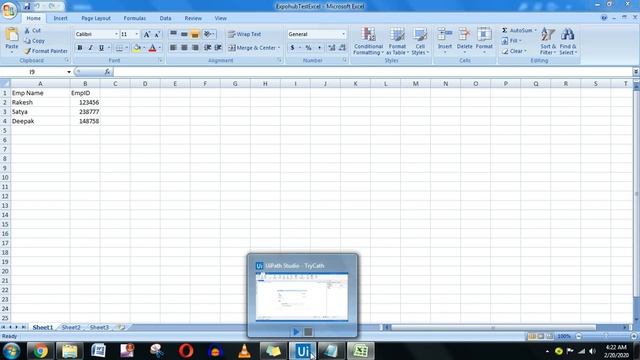Open Conditional Formatting

[368, 41]
